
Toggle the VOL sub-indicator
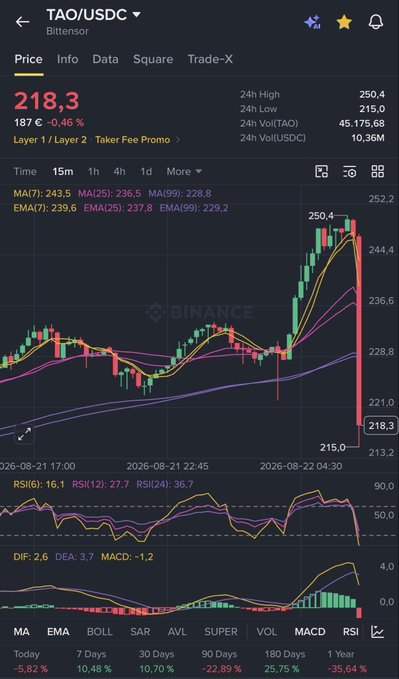point(266,632)
